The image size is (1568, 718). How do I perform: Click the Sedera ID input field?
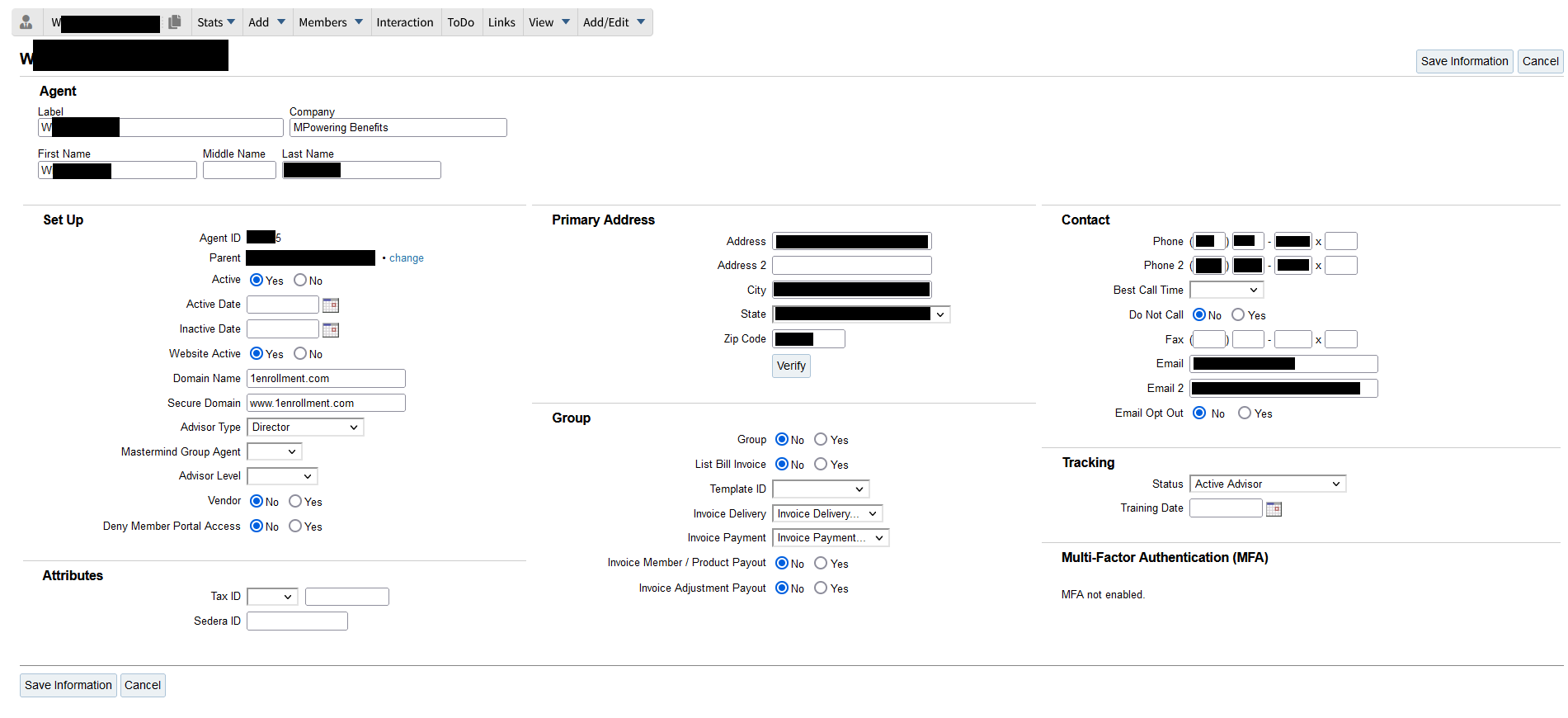(x=297, y=621)
